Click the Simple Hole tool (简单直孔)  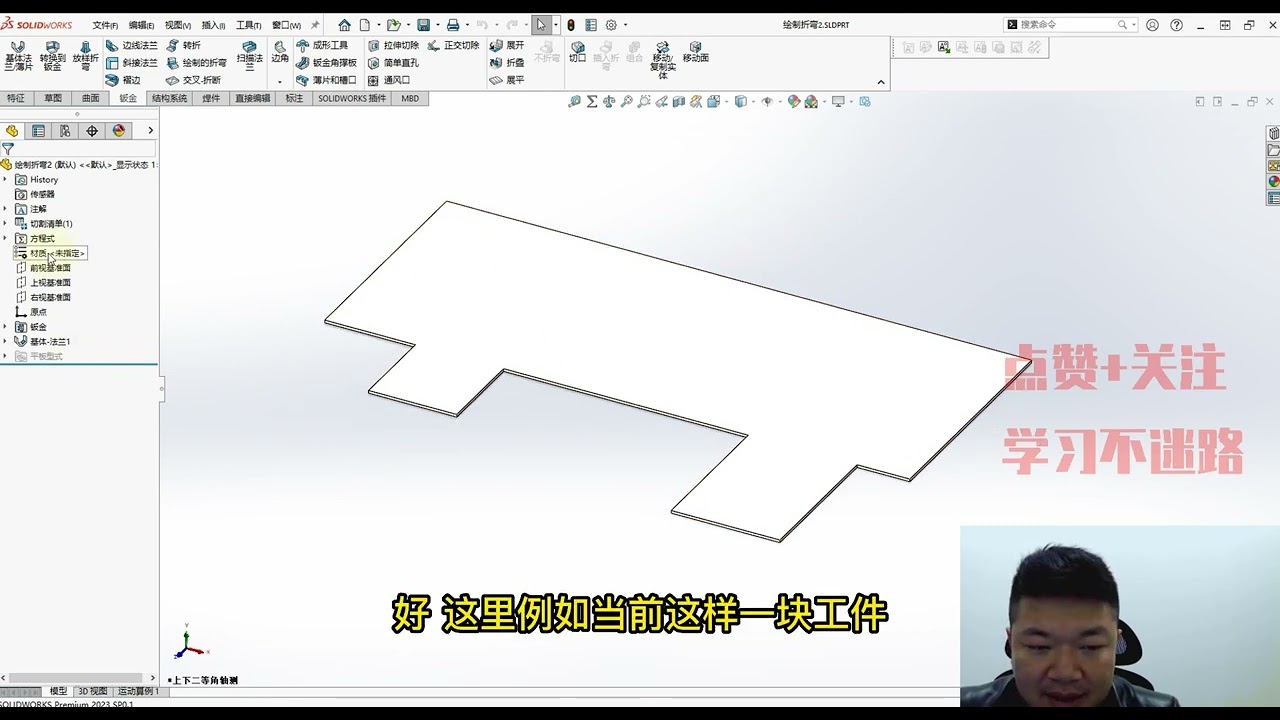[393, 63]
